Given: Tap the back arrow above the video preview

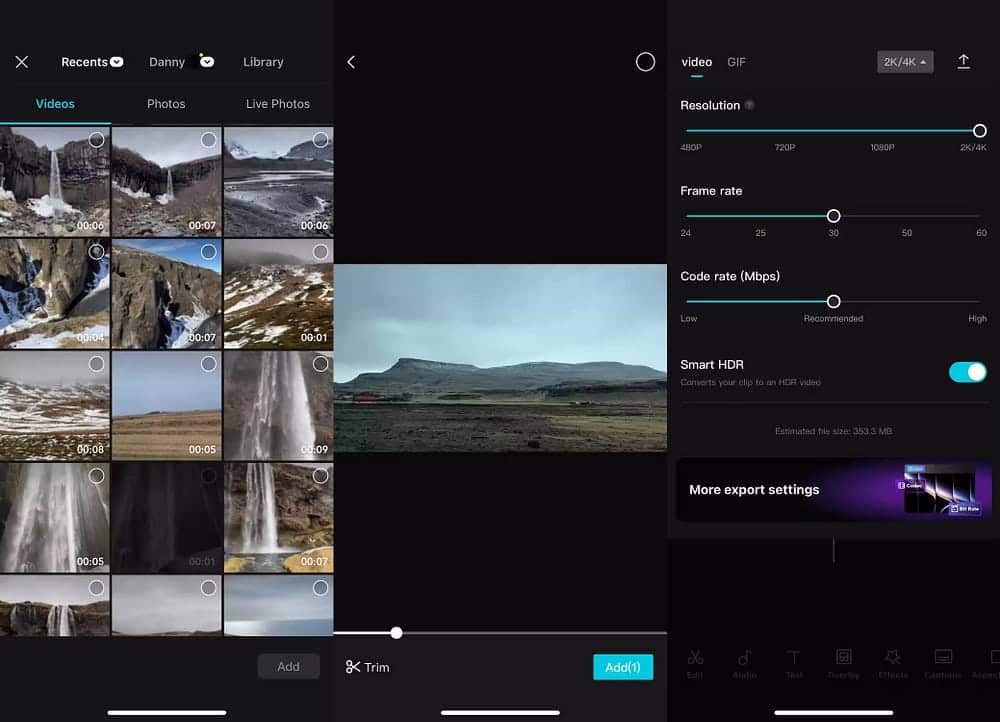Looking at the screenshot, I should point(350,61).
